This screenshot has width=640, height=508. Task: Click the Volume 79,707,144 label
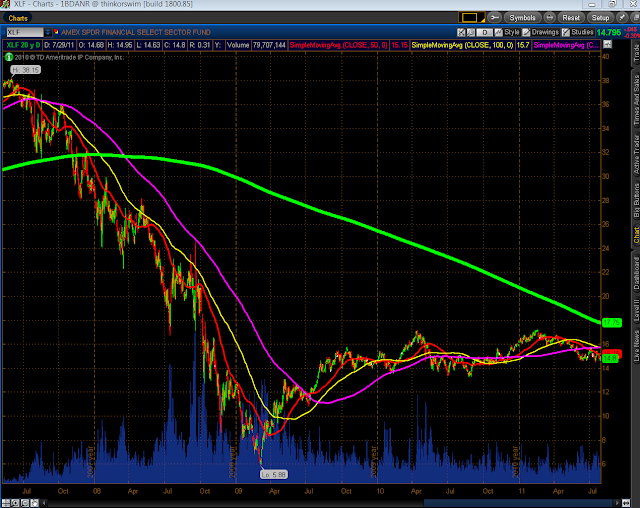(x=256, y=45)
